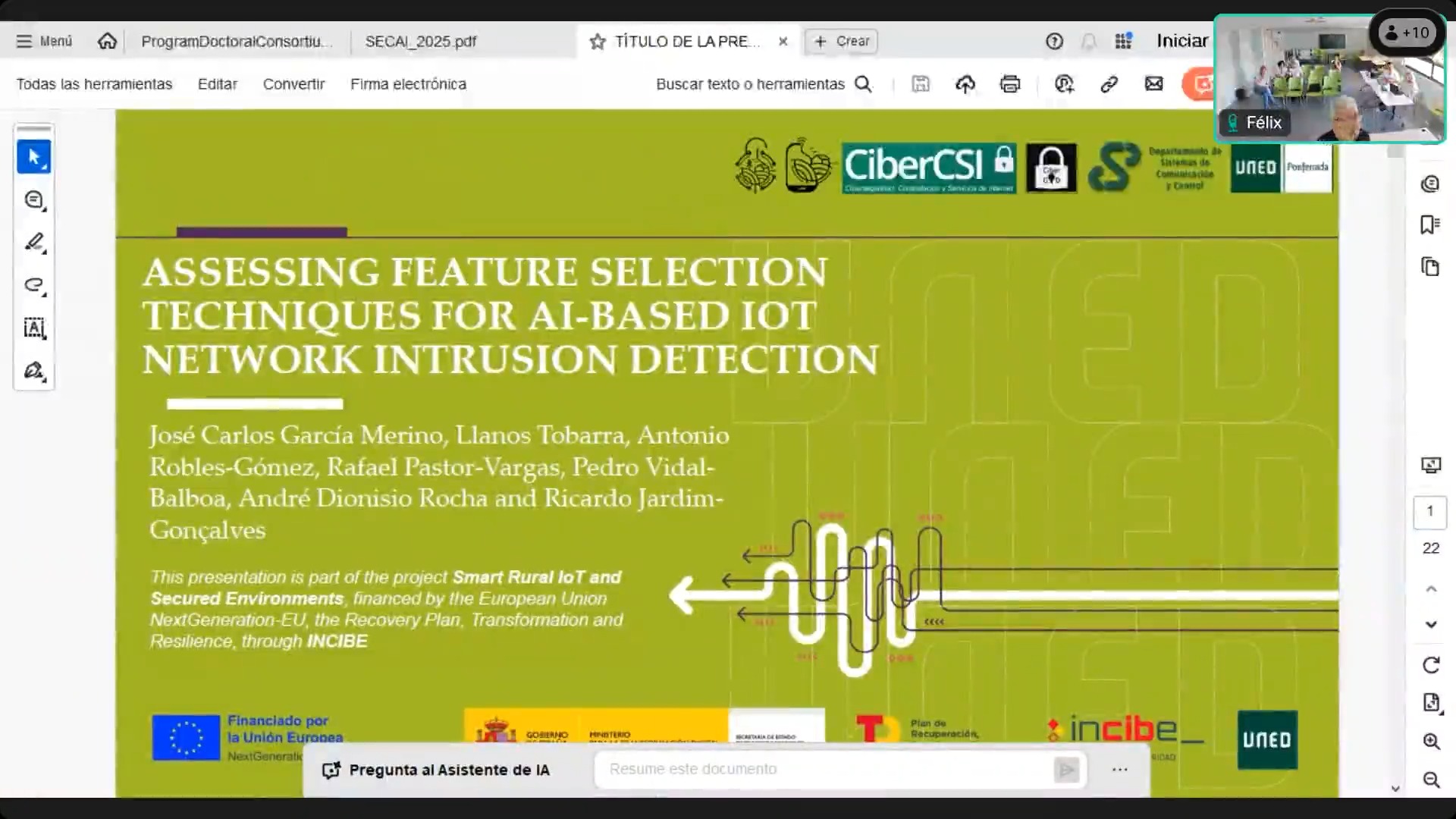The width and height of the screenshot is (1456, 819).
Task: Click the send arrow in assistant box
Action: click(x=1066, y=770)
